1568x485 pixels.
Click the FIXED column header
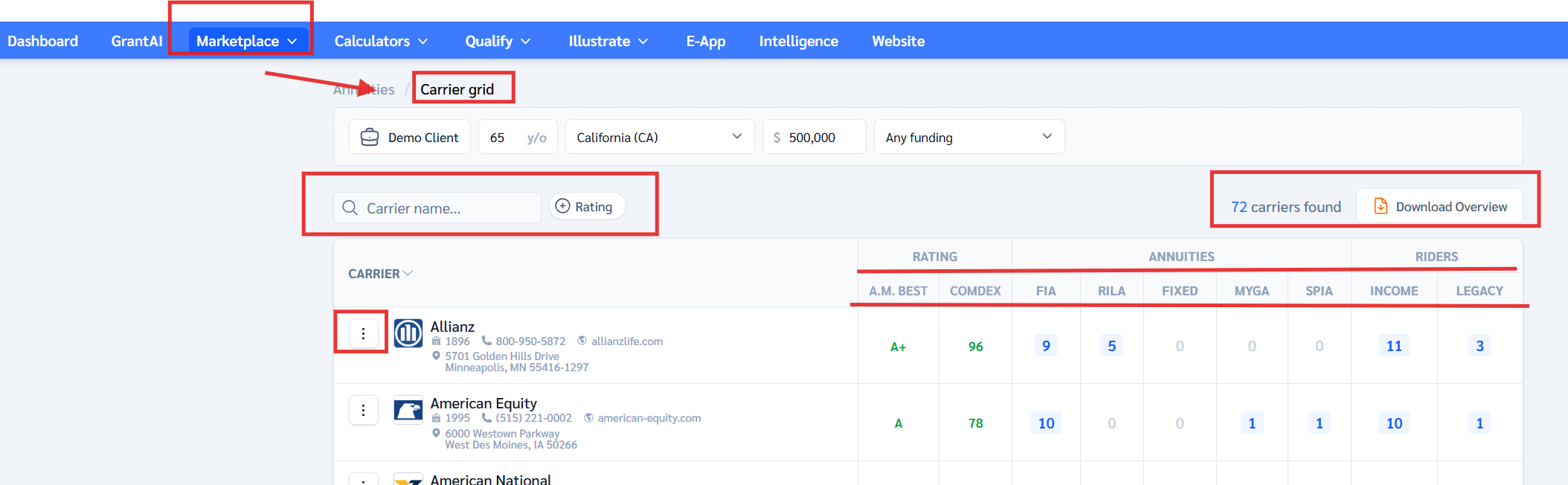1180,291
